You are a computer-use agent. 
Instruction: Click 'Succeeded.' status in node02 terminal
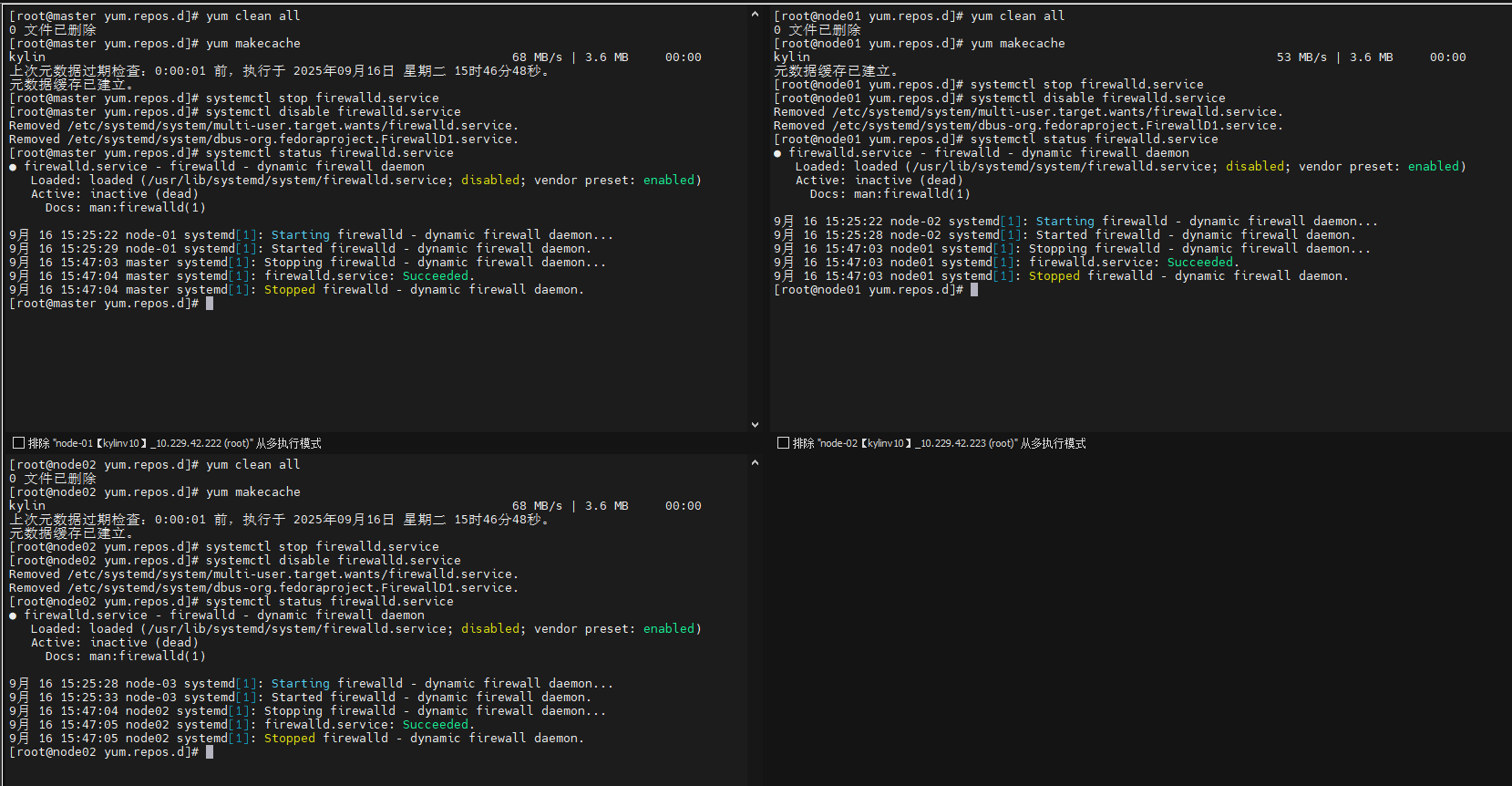[x=439, y=725]
